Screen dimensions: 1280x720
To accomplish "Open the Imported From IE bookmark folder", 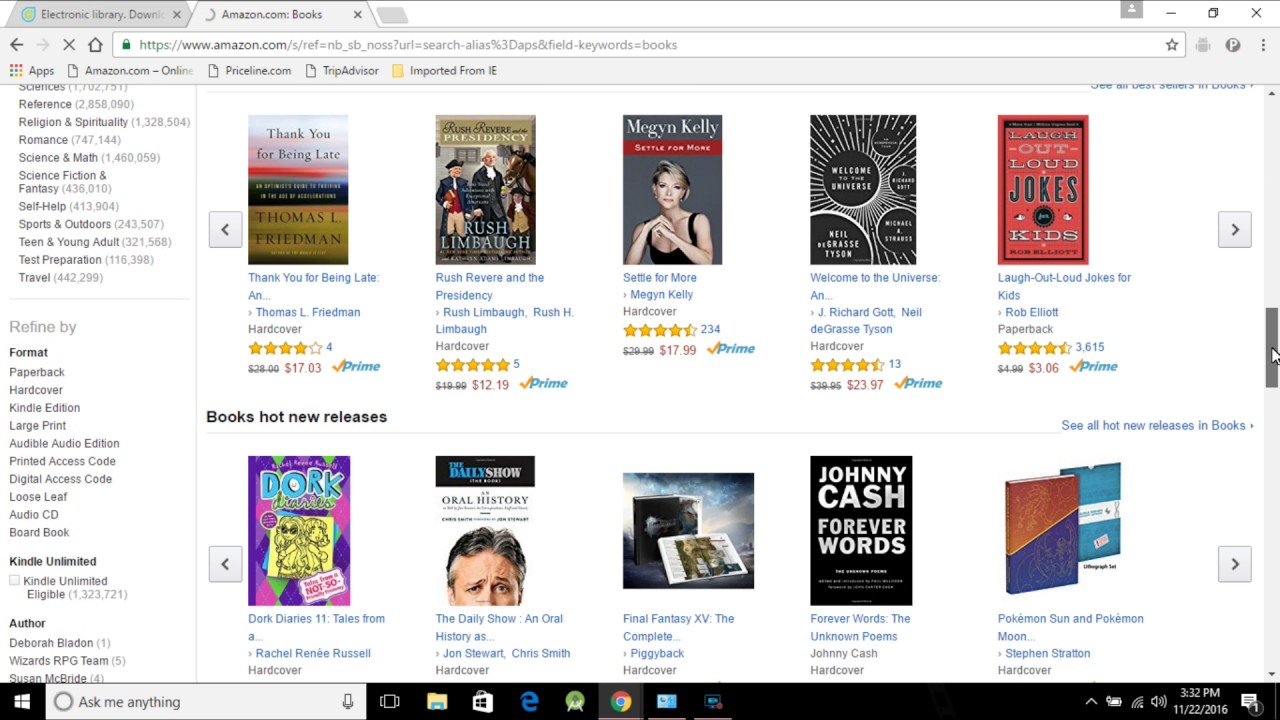I will click(x=444, y=71).
